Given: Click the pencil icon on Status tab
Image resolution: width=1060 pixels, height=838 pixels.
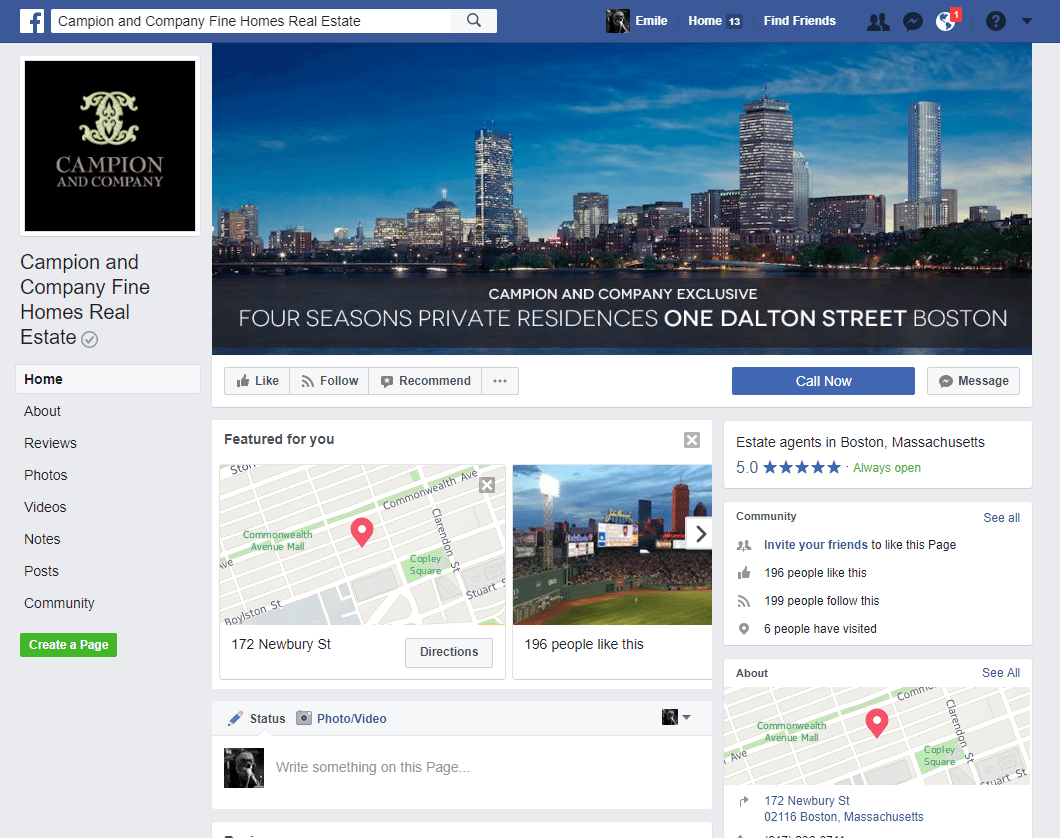Looking at the screenshot, I should click(x=235, y=718).
